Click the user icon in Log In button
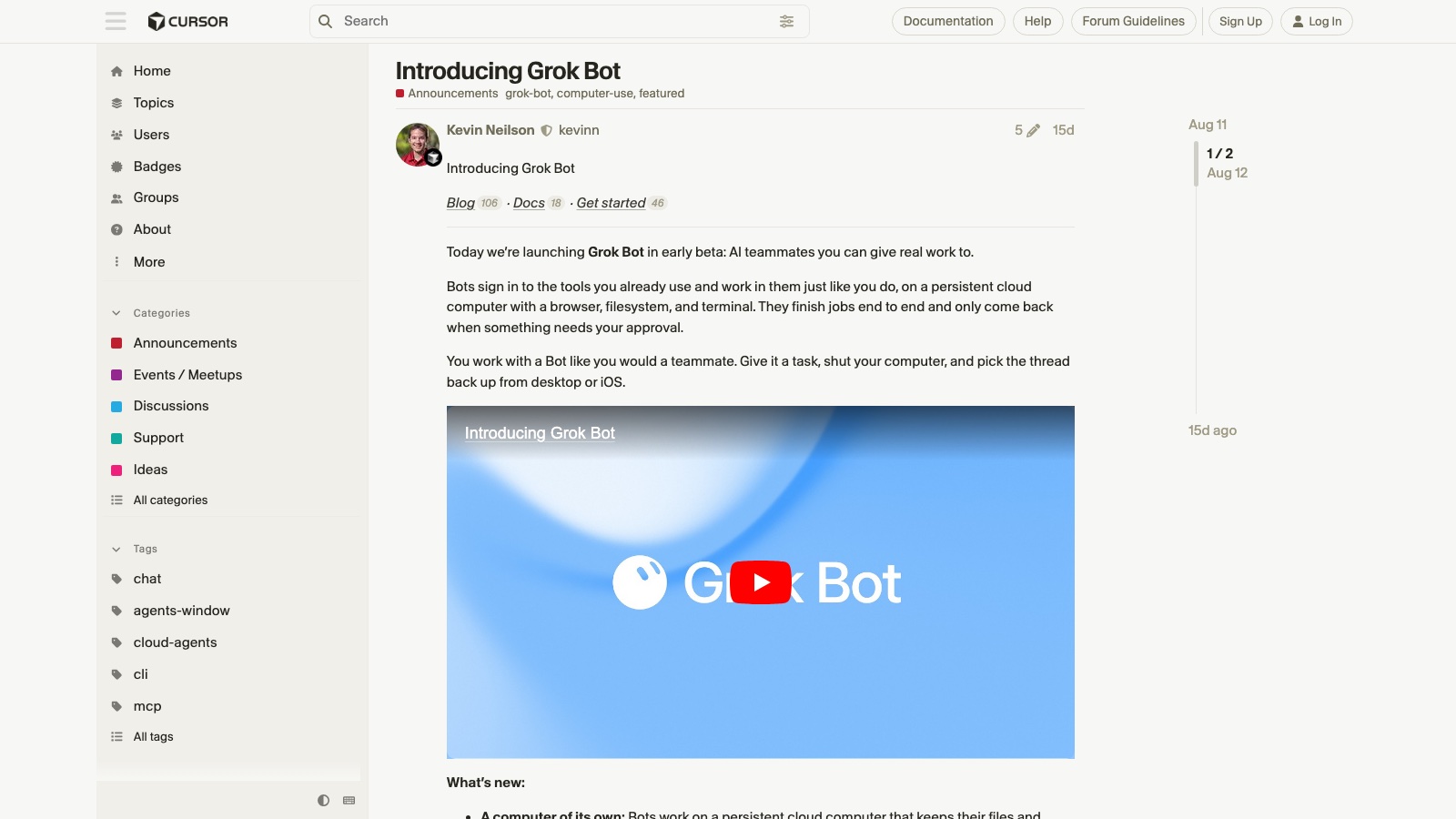This screenshot has height=819, width=1456. (x=1298, y=21)
